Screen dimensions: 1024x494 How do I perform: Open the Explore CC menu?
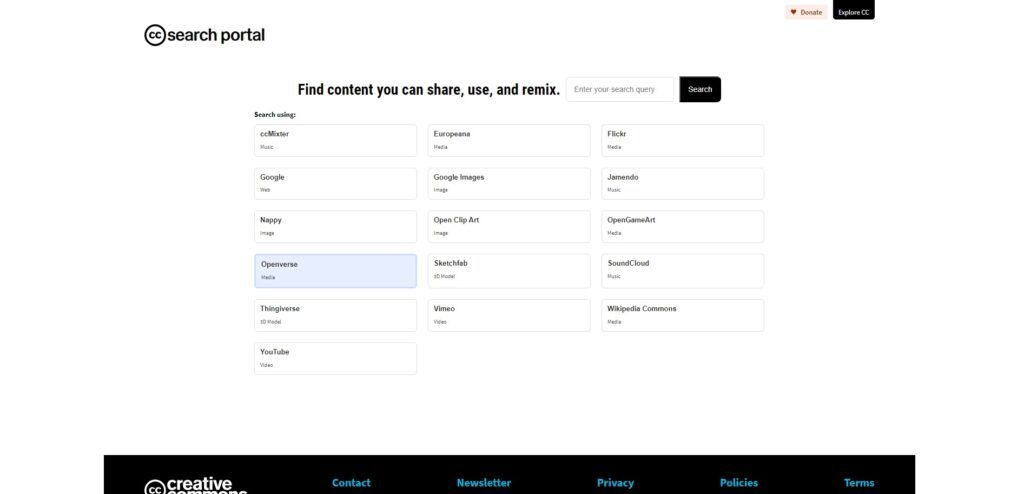coord(854,10)
